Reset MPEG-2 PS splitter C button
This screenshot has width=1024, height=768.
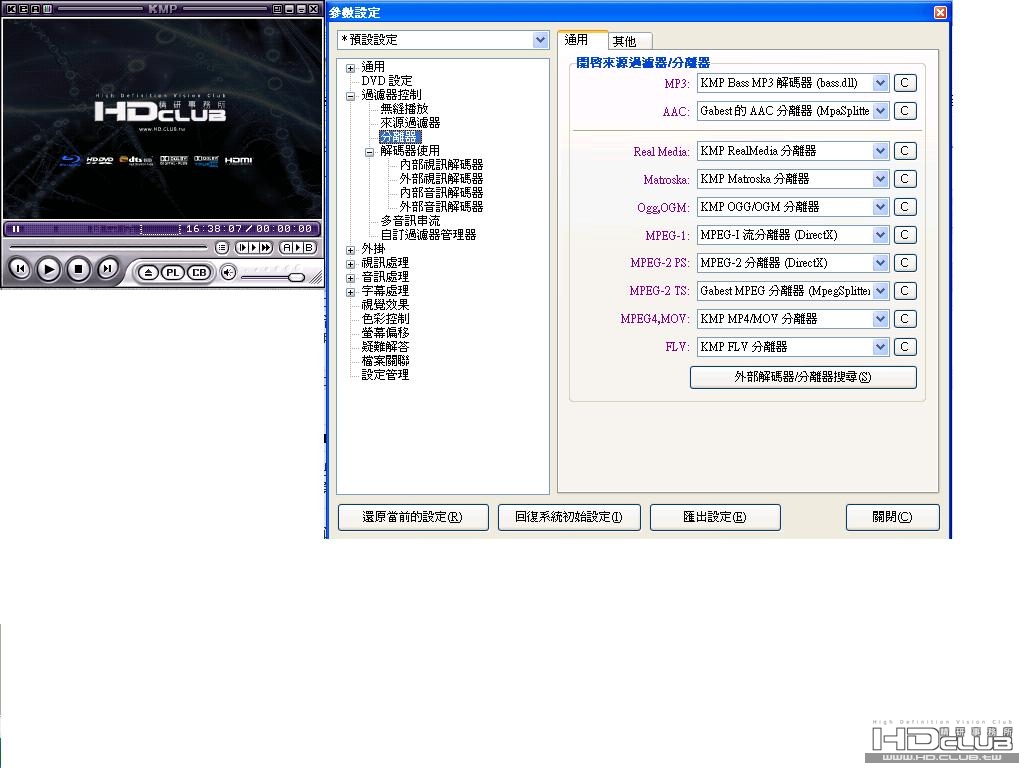904,263
